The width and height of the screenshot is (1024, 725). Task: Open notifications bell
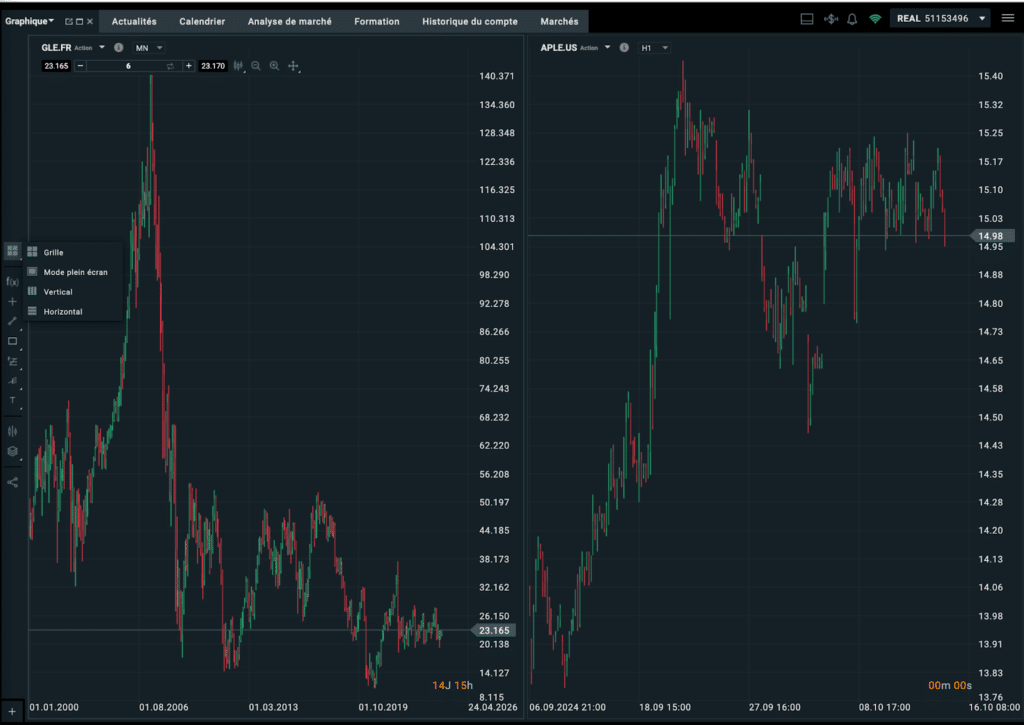(x=852, y=19)
